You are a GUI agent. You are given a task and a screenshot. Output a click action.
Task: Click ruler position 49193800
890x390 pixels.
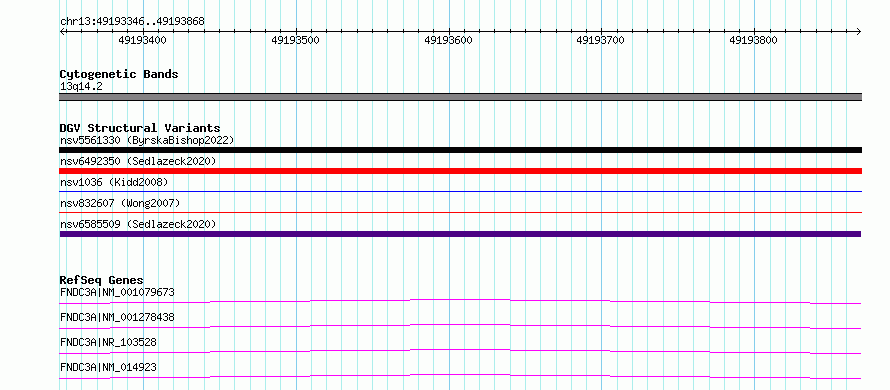(x=753, y=40)
